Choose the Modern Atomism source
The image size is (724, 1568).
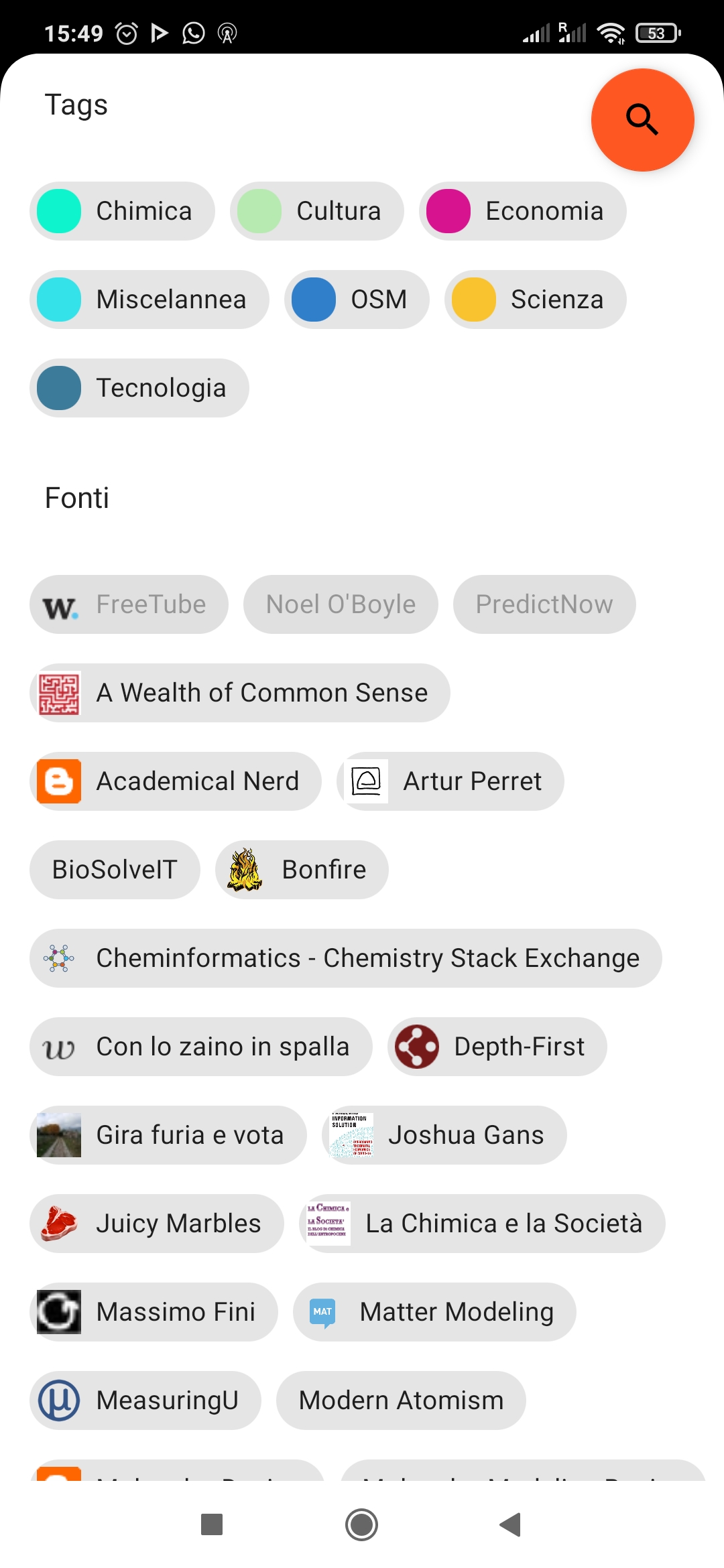tap(401, 1400)
